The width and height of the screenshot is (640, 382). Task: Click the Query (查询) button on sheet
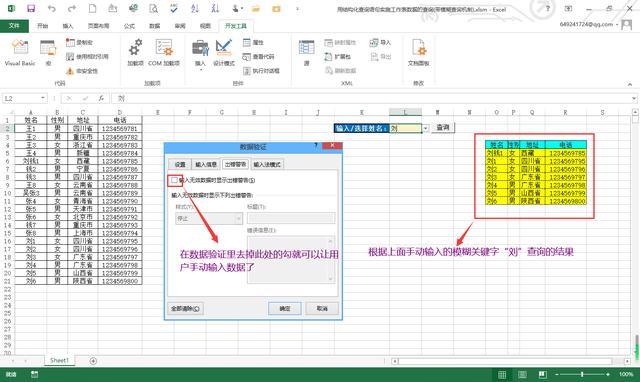pyautogui.click(x=443, y=127)
